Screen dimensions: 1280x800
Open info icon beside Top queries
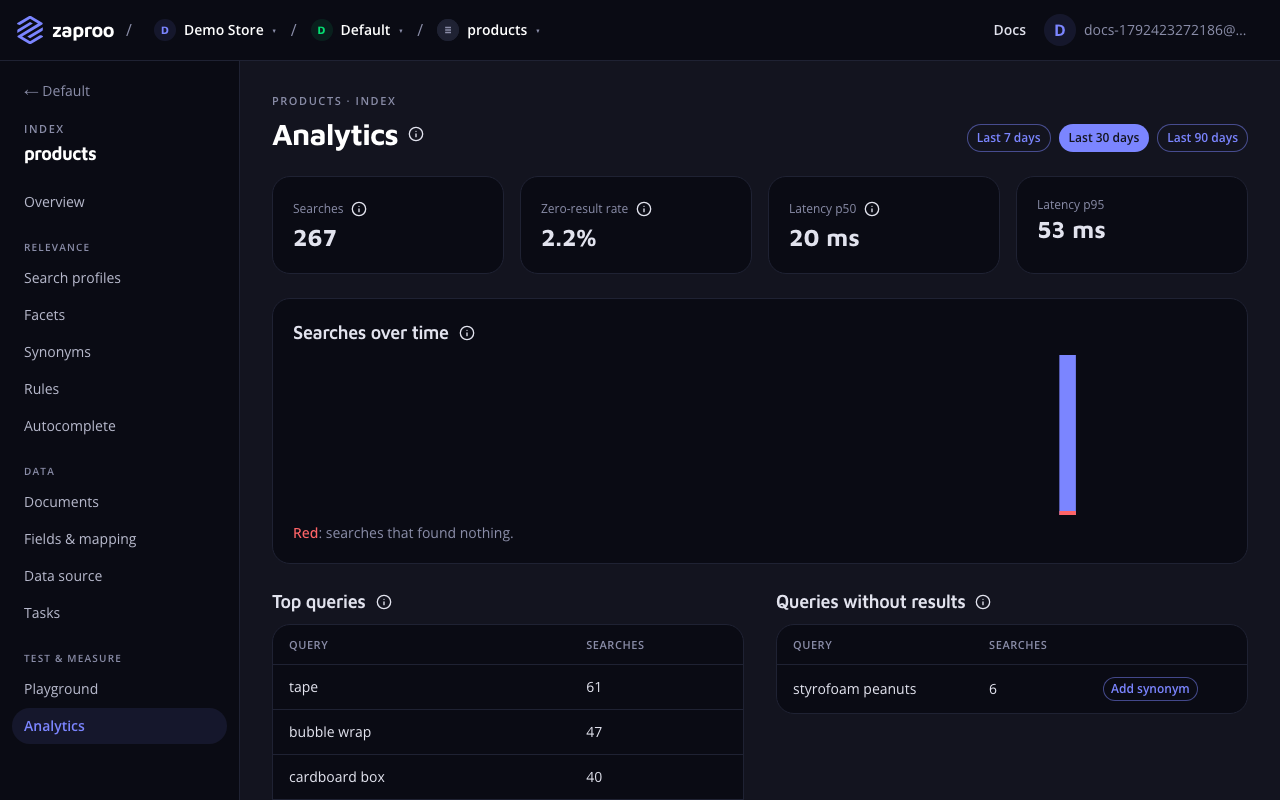click(384, 602)
